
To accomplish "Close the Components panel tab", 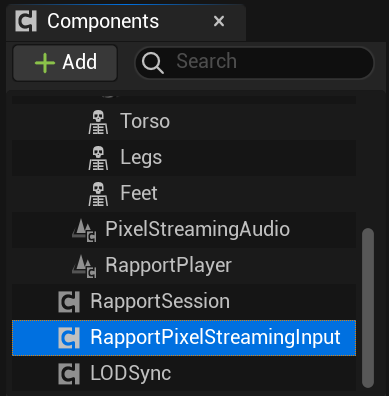I will pyautogui.click(x=219, y=22).
